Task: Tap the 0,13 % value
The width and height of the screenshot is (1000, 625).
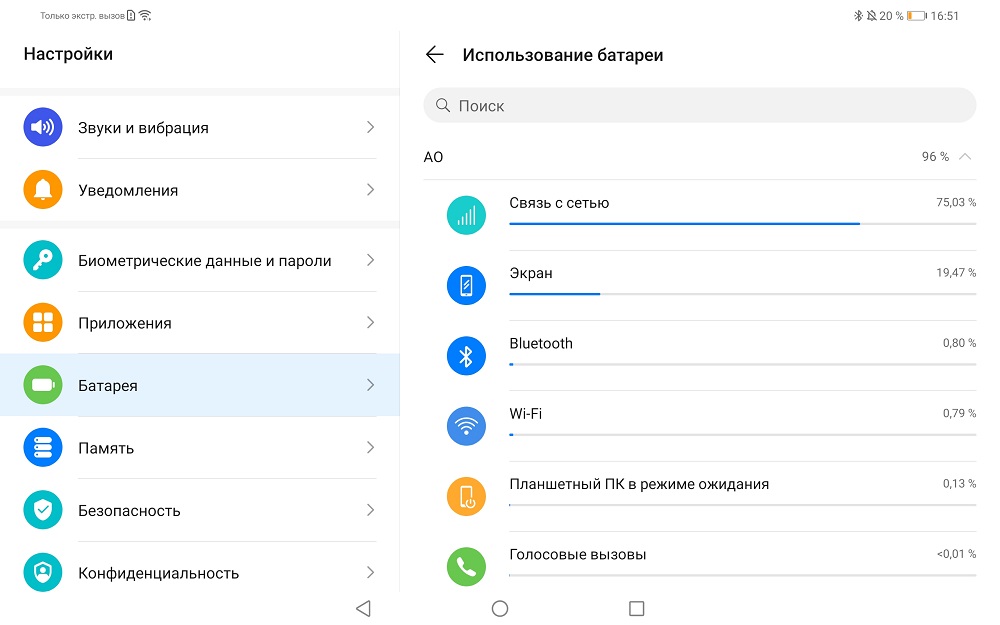Action: [959, 483]
